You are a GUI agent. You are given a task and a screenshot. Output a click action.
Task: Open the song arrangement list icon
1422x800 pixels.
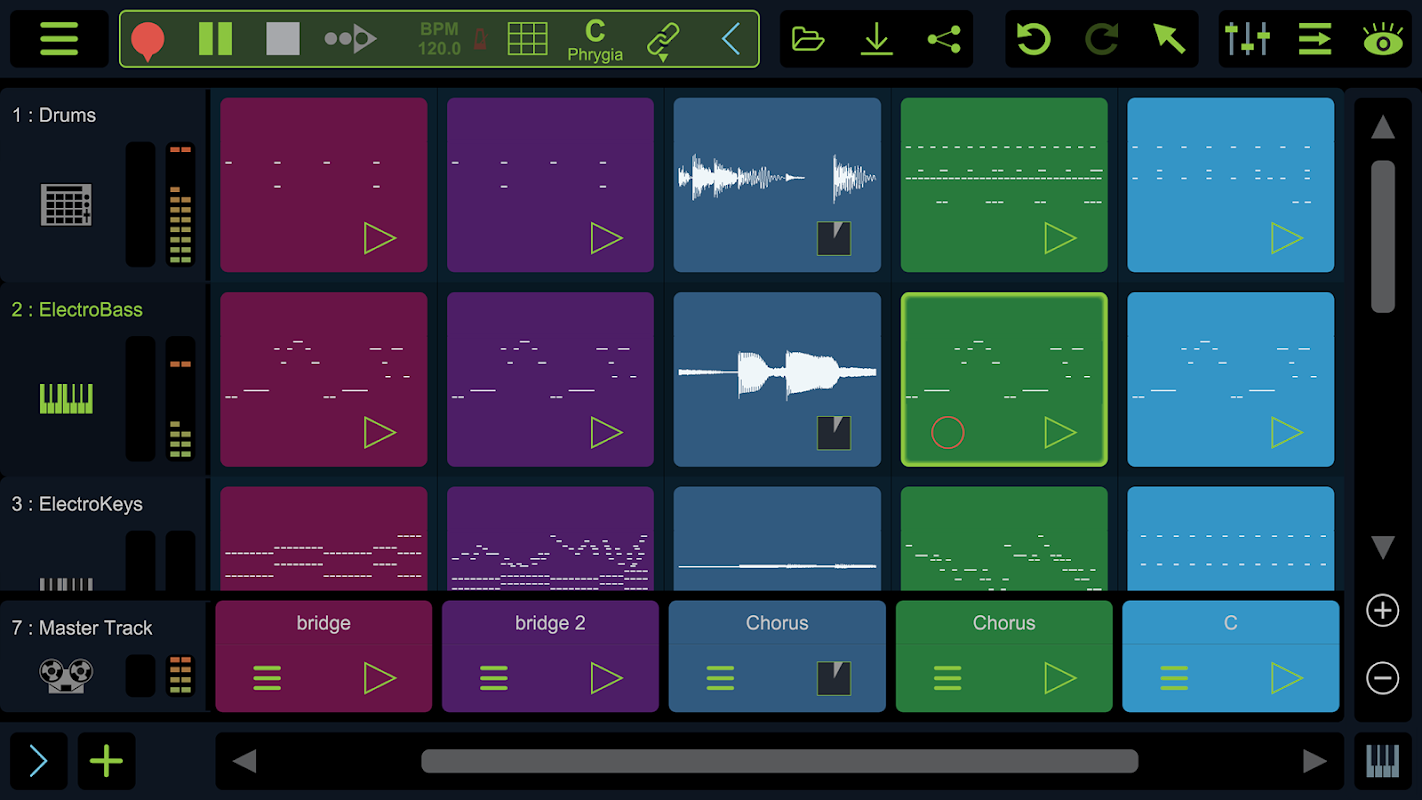point(1315,39)
